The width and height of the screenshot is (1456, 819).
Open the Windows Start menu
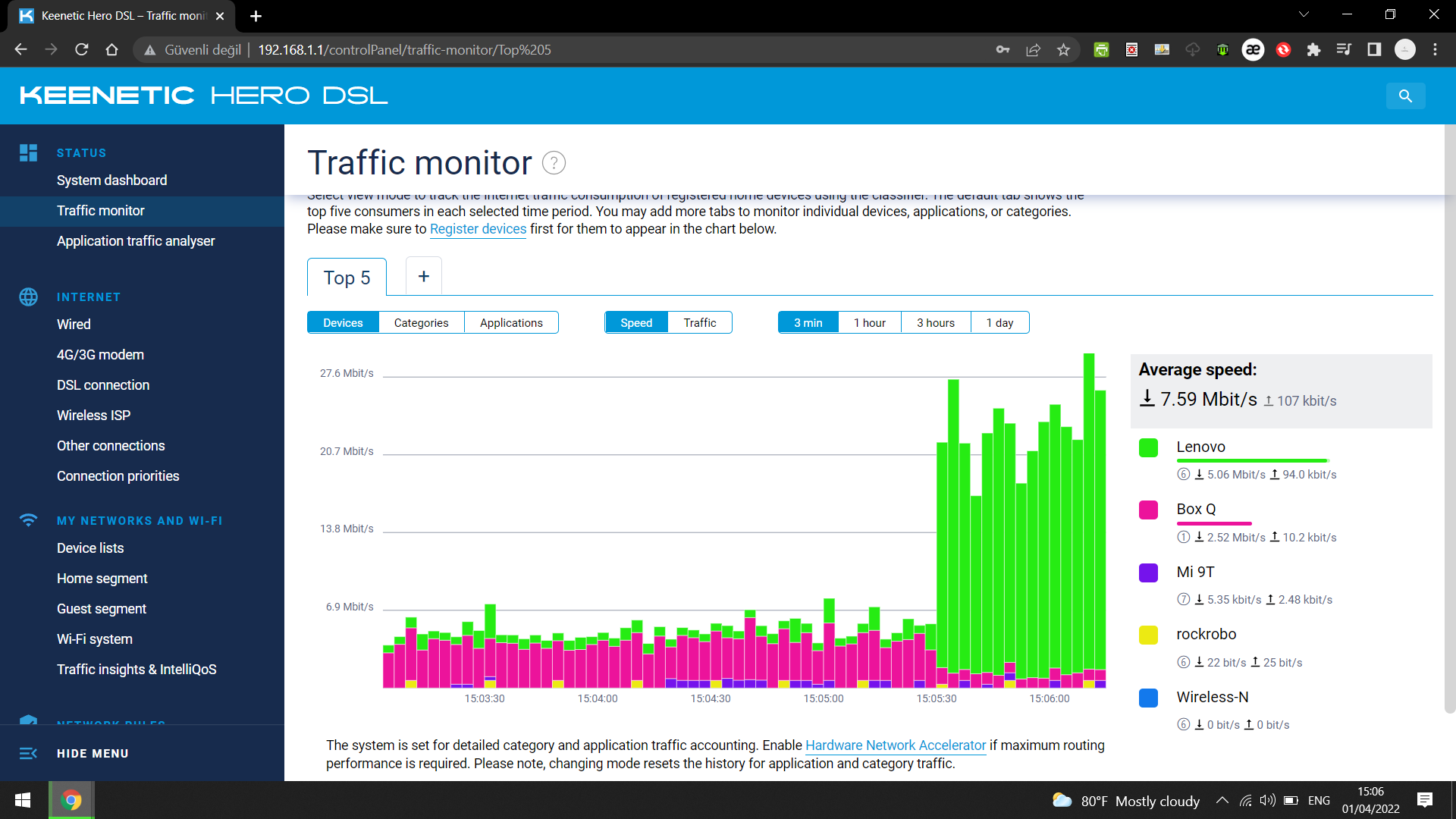pyautogui.click(x=23, y=800)
